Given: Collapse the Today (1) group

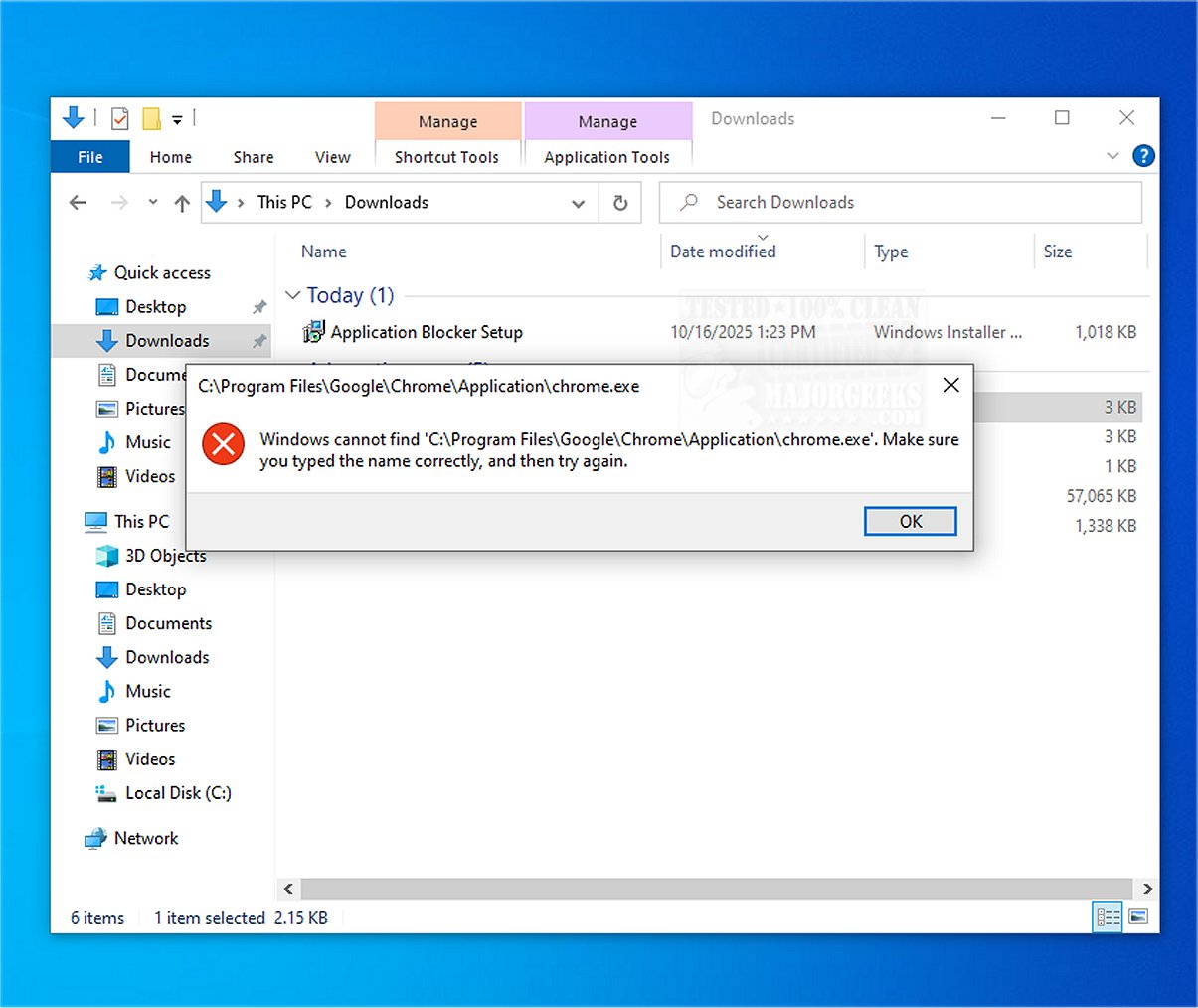Looking at the screenshot, I should 293,295.
